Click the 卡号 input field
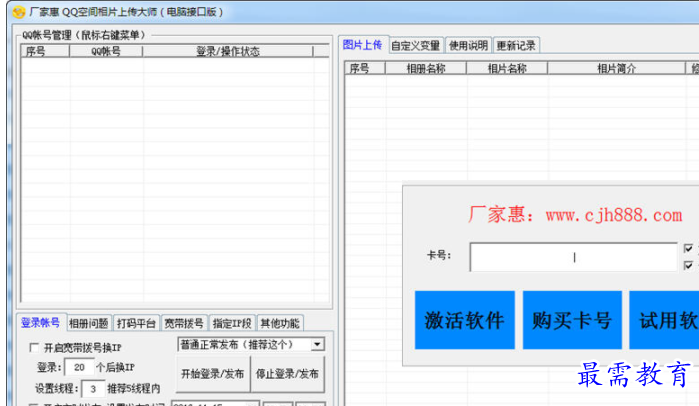Image resolution: width=699 pixels, height=406 pixels. click(x=573, y=257)
